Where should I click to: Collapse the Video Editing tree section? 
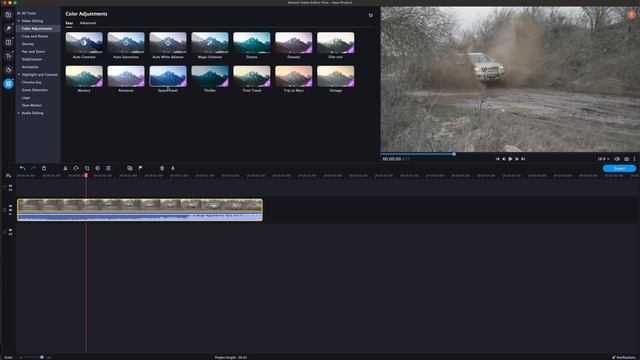(x=18, y=21)
